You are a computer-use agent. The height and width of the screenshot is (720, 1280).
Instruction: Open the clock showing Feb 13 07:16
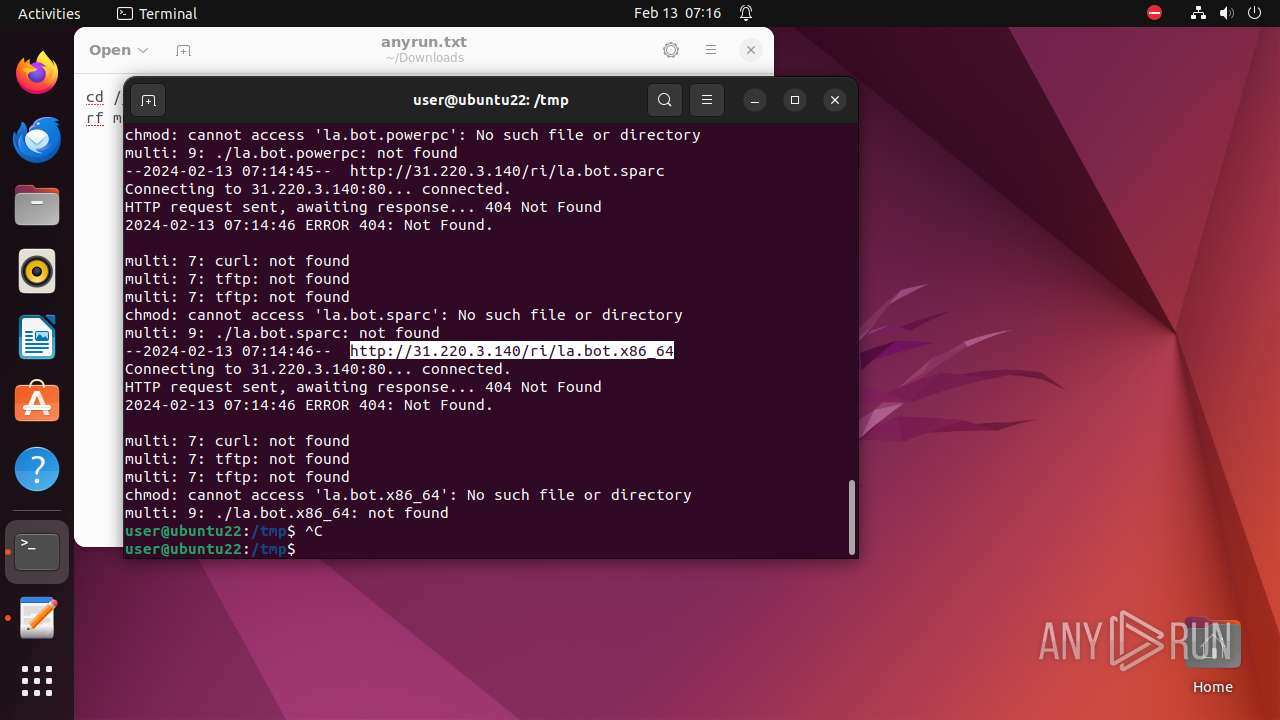677,13
